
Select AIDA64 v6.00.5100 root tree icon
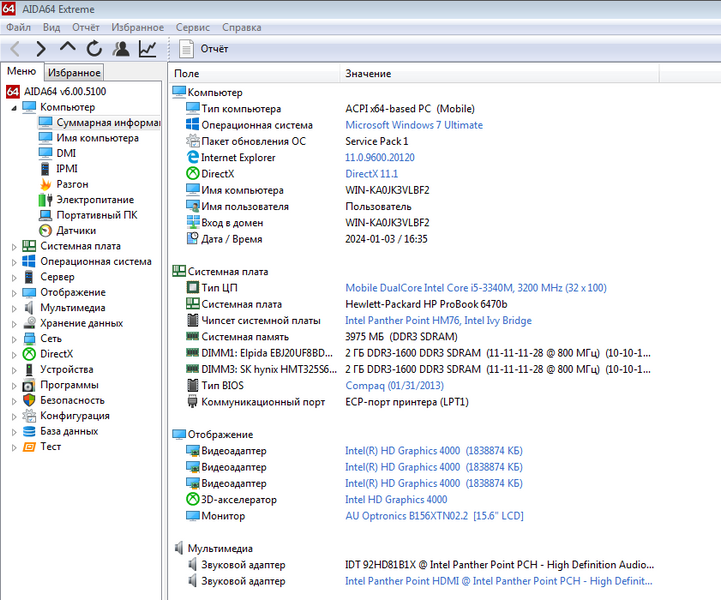tap(13, 91)
